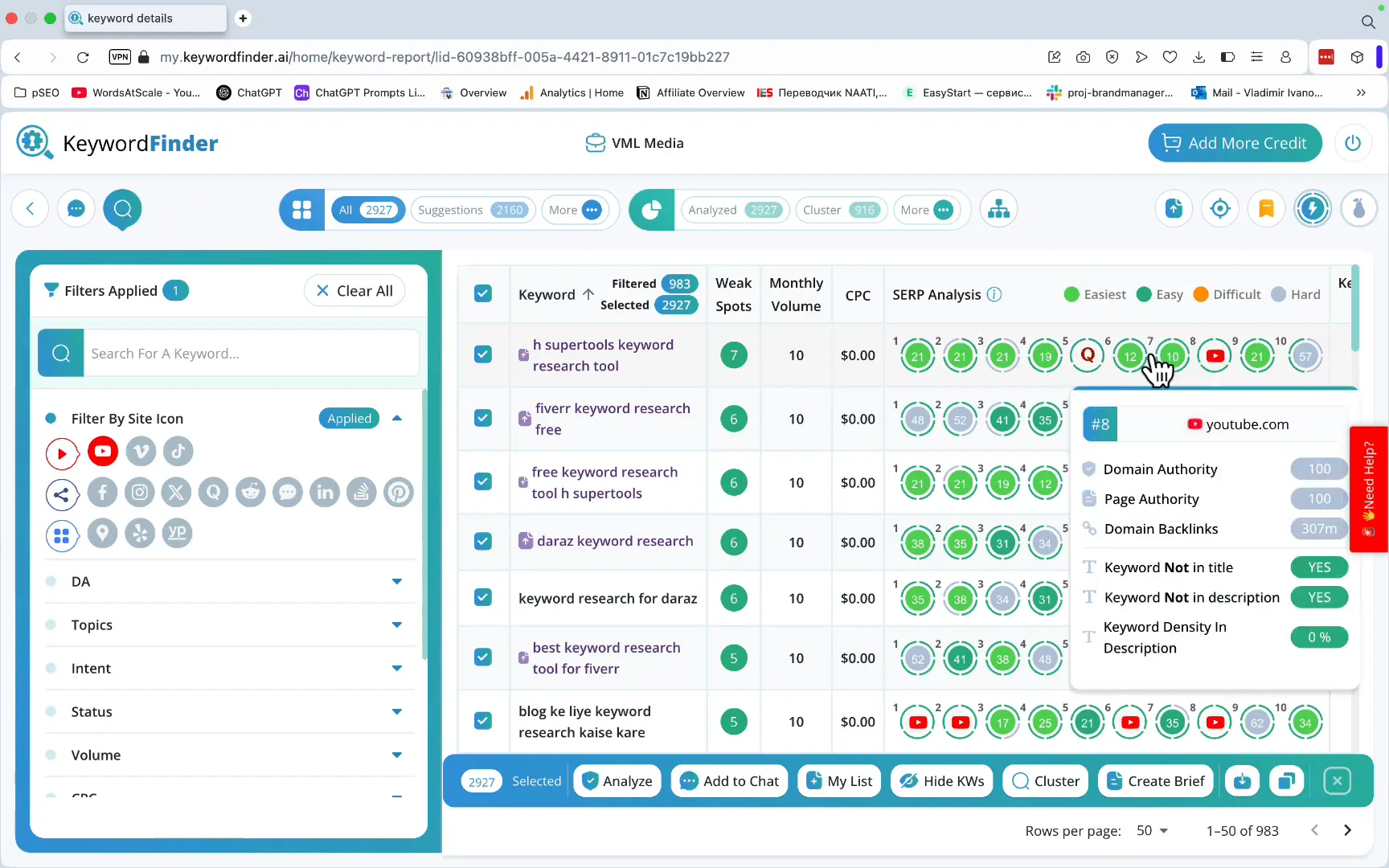Click the My List button

(840, 781)
